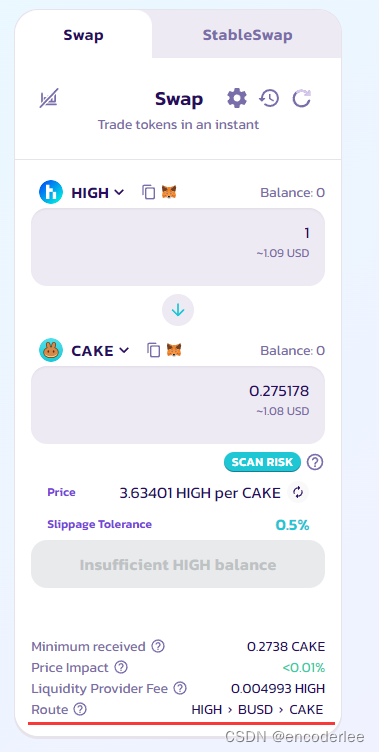The width and height of the screenshot is (379, 752).
Task: Copy CAKE token address
Action: click(154, 350)
